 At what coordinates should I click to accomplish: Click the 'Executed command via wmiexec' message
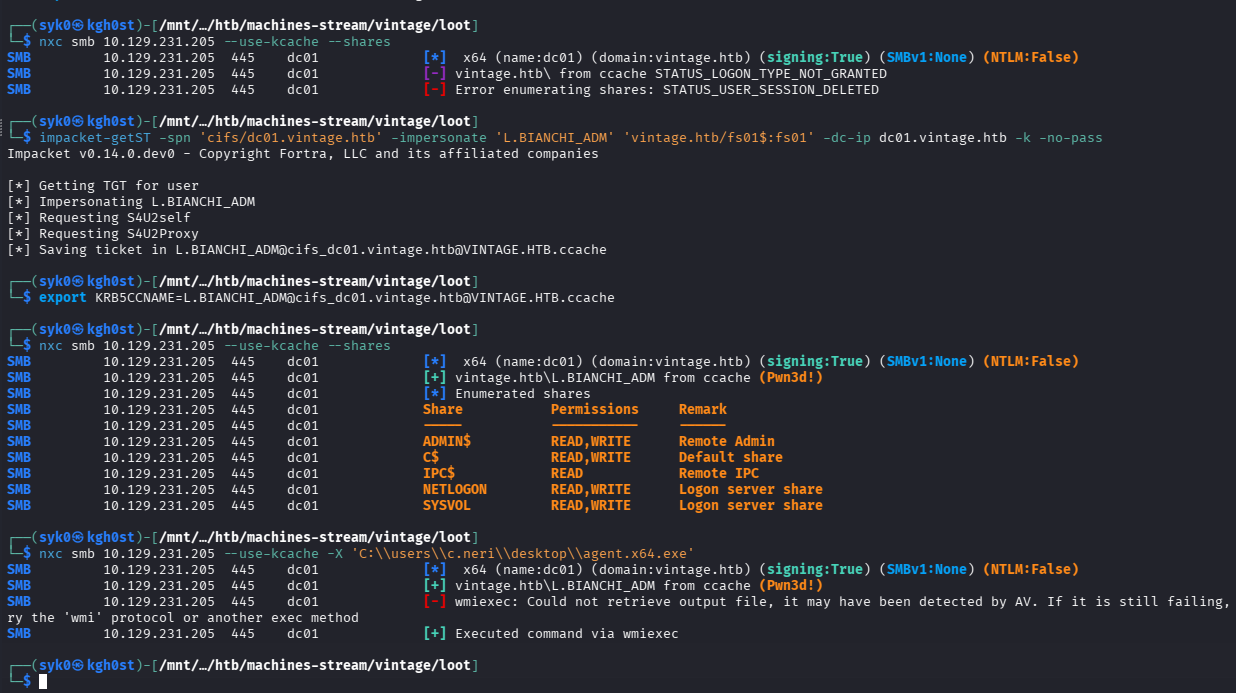(x=567, y=633)
